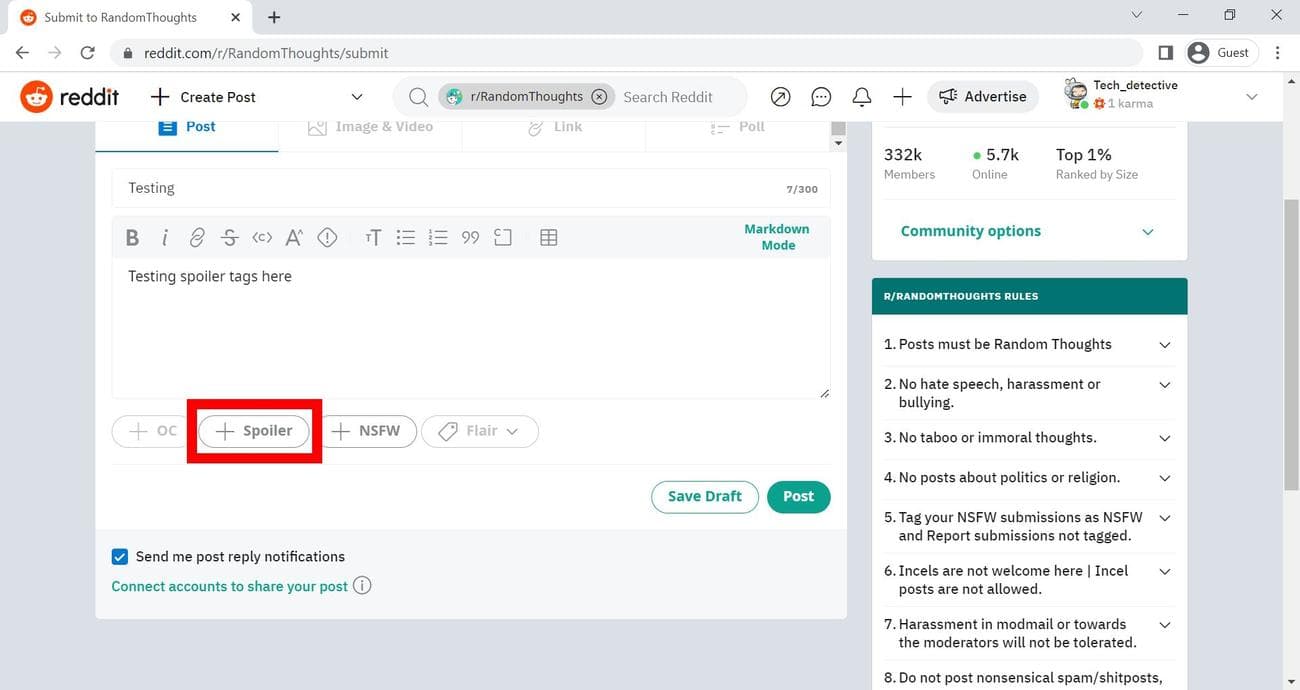Insert a link using the toolbar icon
1300x690 pixels.
(197, 238)
